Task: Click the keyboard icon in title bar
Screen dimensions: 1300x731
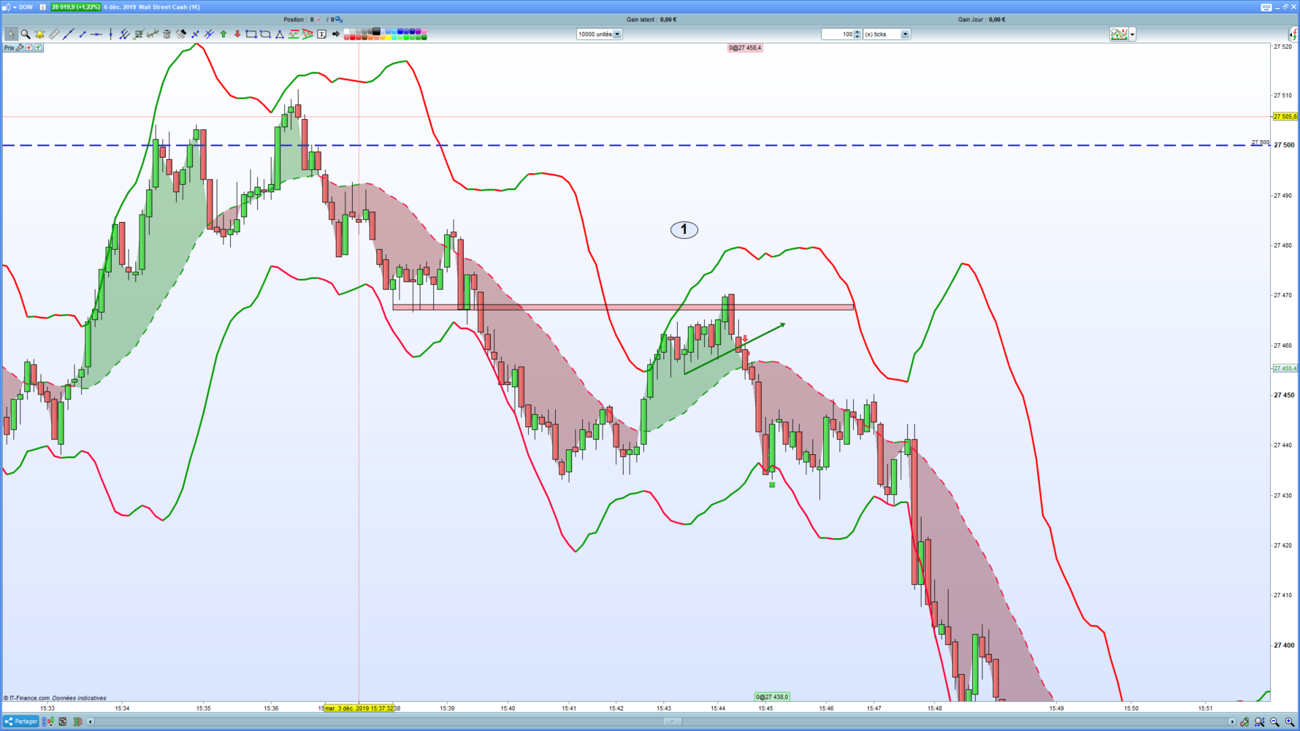Action: coord(1266,7)
